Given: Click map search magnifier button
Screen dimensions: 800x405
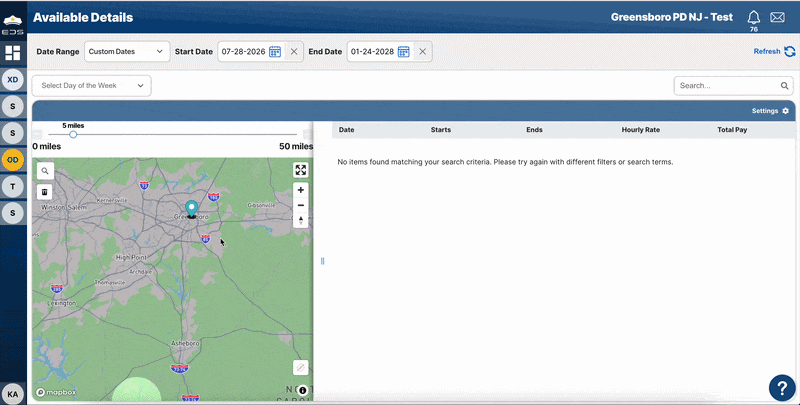Looking at the screenshot, I should 45,171.
